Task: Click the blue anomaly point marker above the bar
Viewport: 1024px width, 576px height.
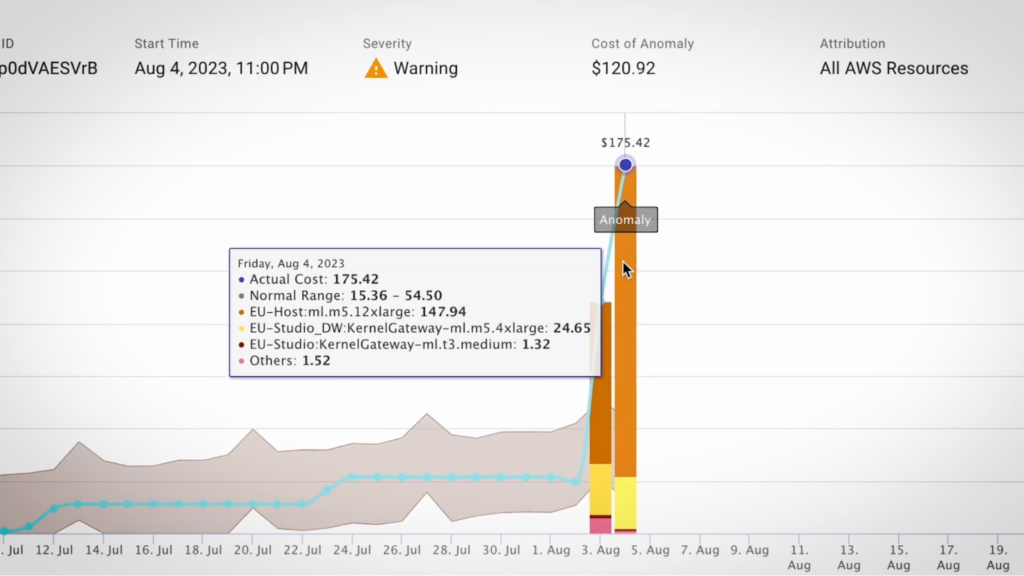Action: pyautogui.click(x=626, y=162)
